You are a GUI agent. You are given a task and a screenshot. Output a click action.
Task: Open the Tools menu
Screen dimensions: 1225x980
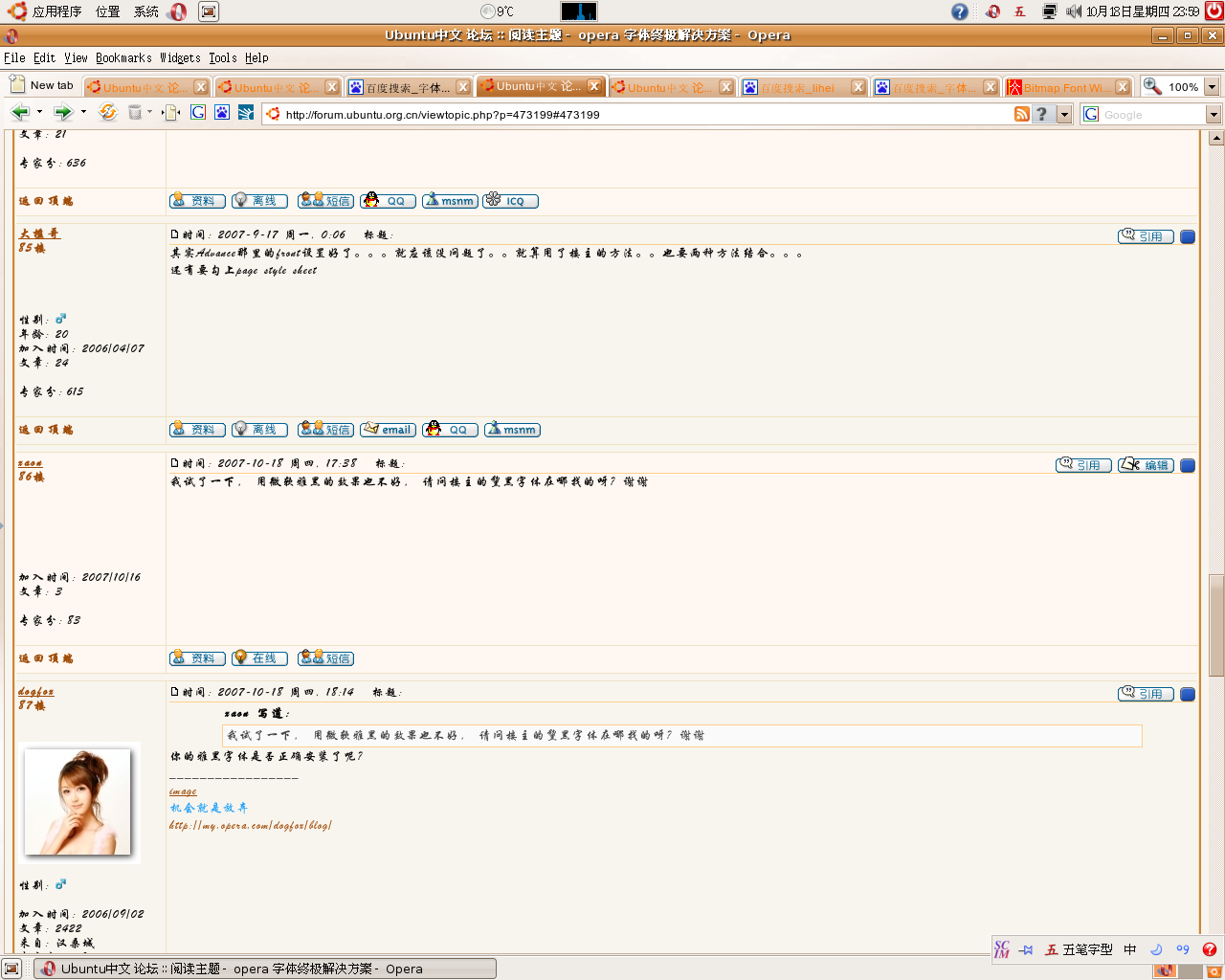[x=223, y=57]
